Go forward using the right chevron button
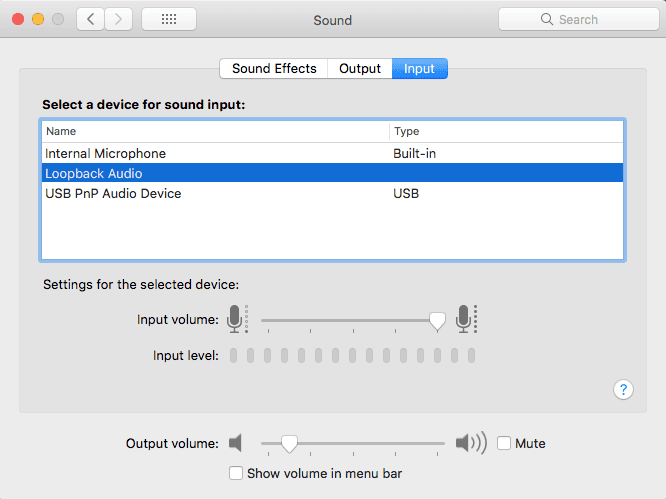The image size is (666, 499). 119,19
